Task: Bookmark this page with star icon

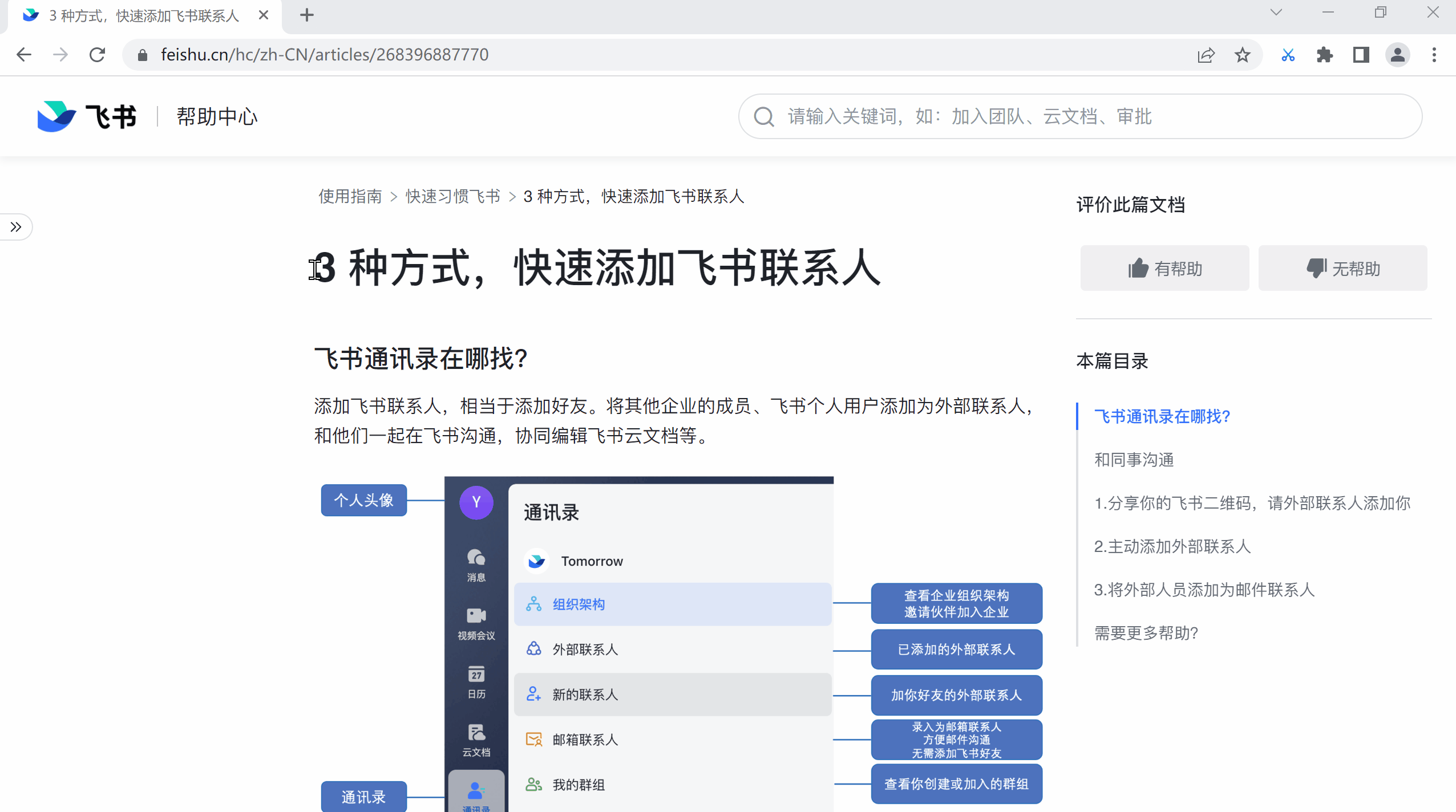Action: 1242,55
